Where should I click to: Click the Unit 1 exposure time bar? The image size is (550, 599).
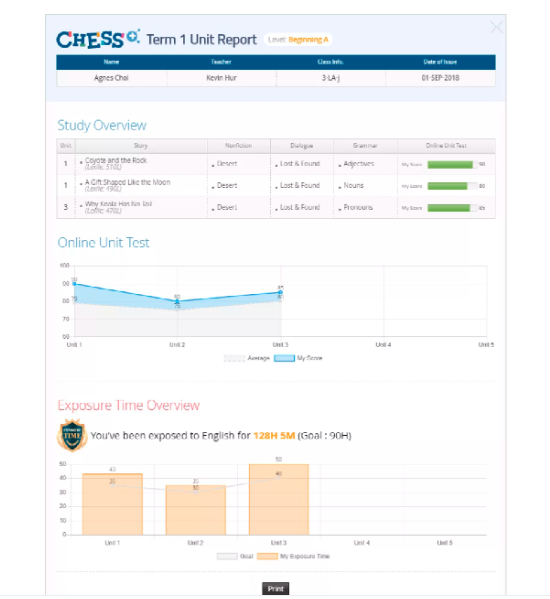pyautogui.click(x=112, y=504)
